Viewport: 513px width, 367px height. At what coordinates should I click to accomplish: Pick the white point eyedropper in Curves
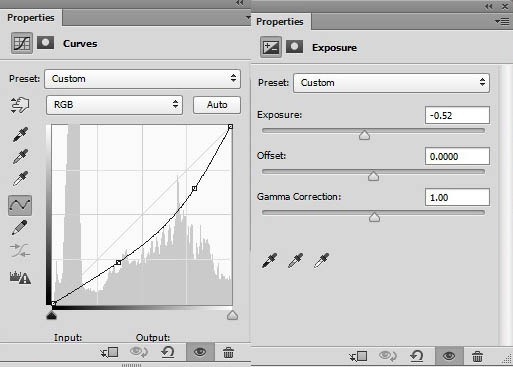click(x=20, y=179)
